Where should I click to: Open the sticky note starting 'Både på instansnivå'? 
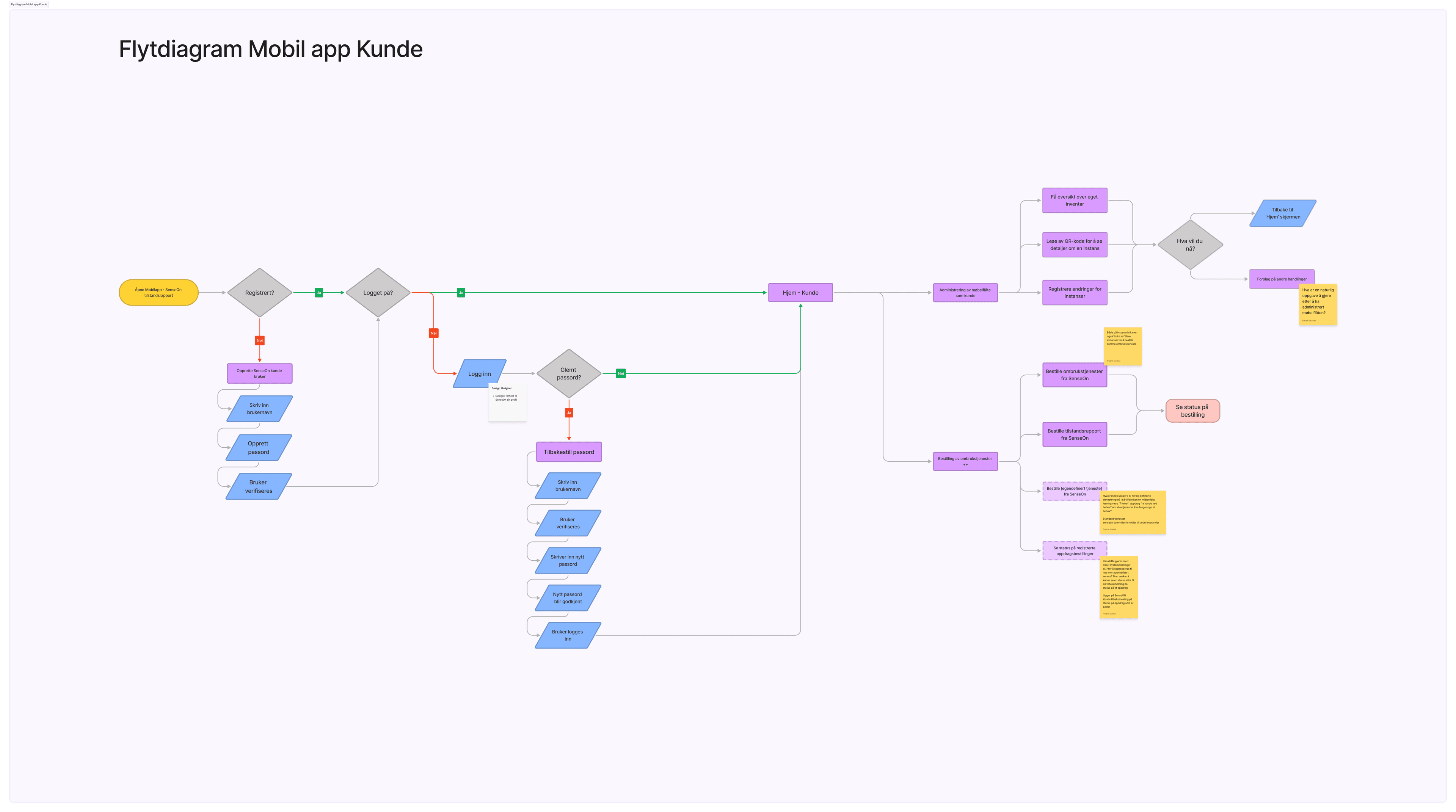pyautogui.click(x=1122, y=346)
